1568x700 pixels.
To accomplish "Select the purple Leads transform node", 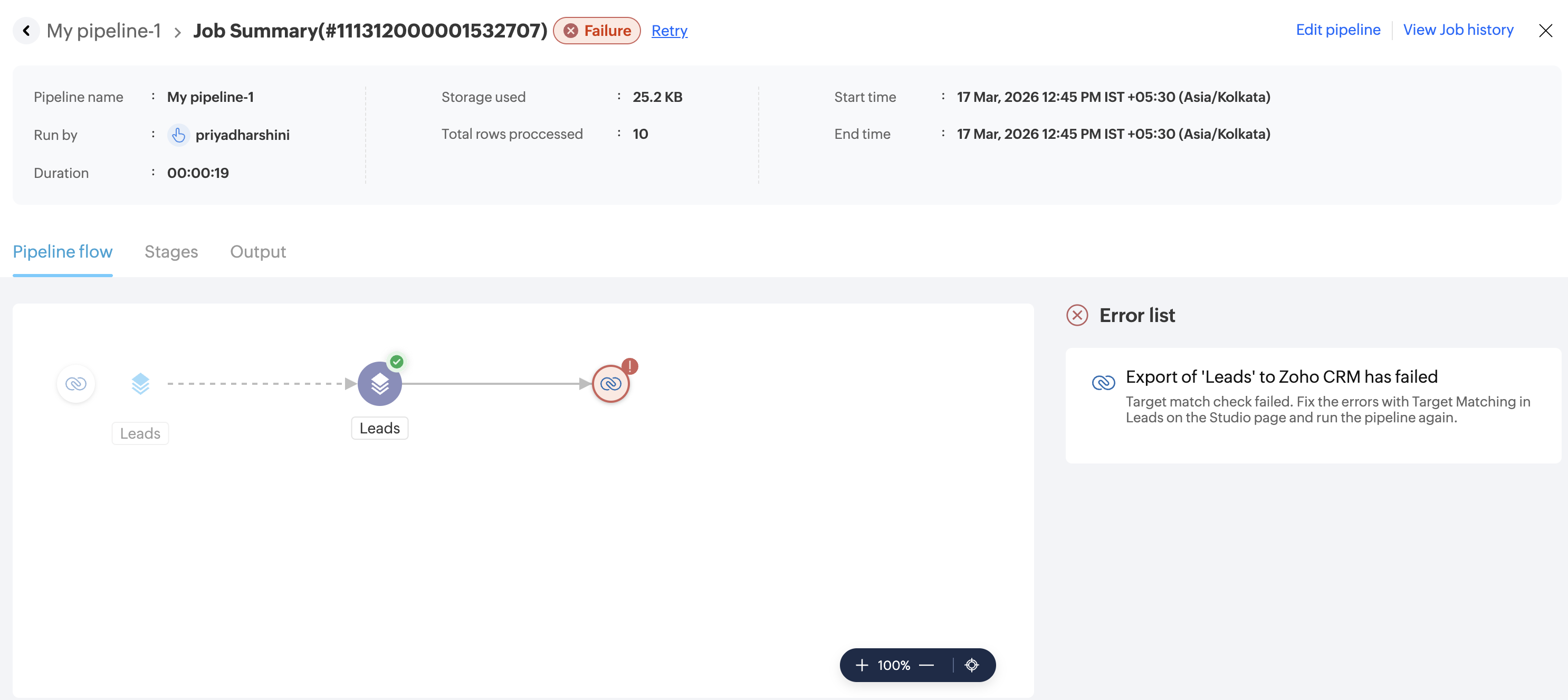I will (x=379, y=383).
